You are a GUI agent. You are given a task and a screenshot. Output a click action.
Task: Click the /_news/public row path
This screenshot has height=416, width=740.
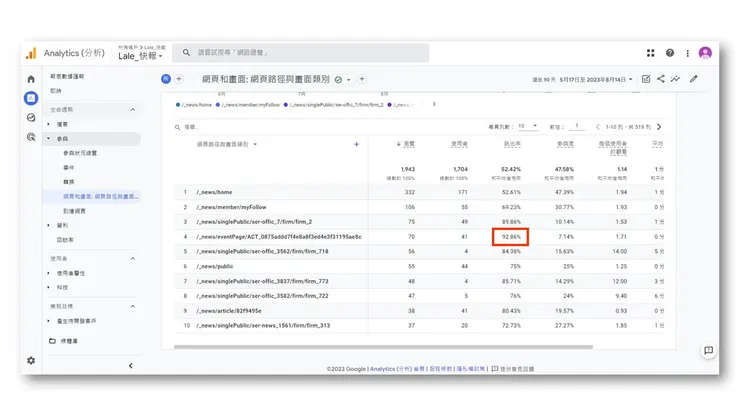[x=215, y=266]
